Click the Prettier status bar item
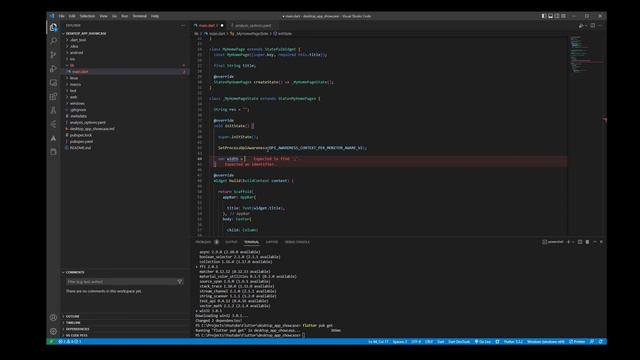 tap(577, 342)
